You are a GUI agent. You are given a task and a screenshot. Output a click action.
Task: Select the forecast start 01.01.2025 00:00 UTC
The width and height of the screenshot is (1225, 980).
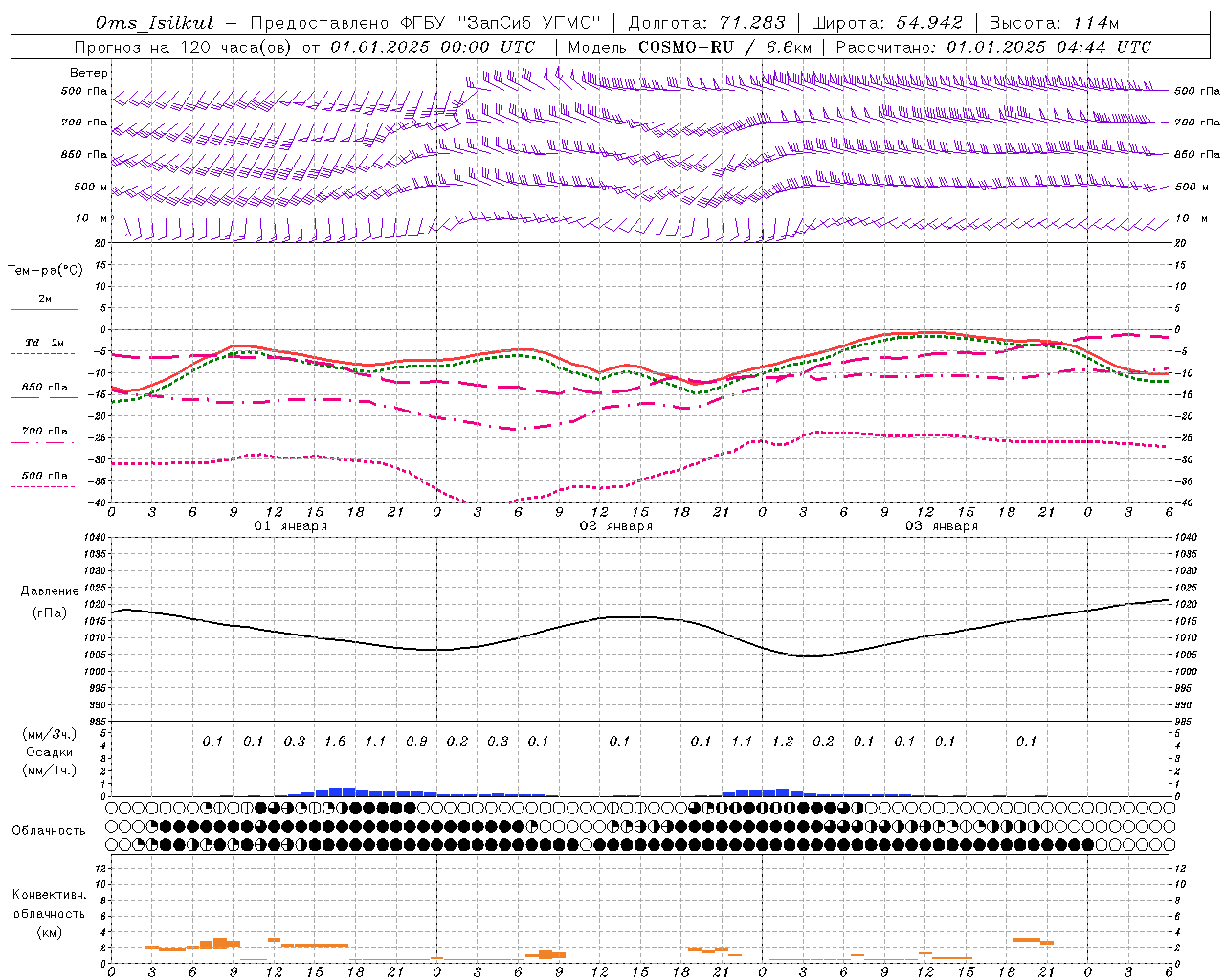(433, 47)
